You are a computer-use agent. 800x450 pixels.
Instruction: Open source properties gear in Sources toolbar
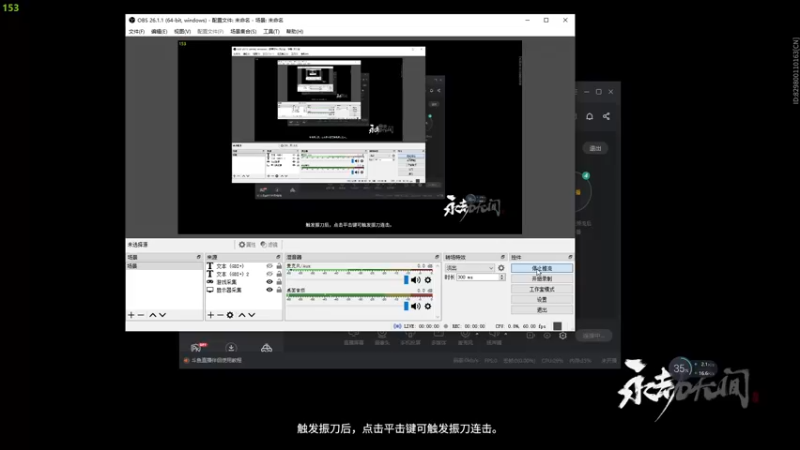(x=230, y=315)
